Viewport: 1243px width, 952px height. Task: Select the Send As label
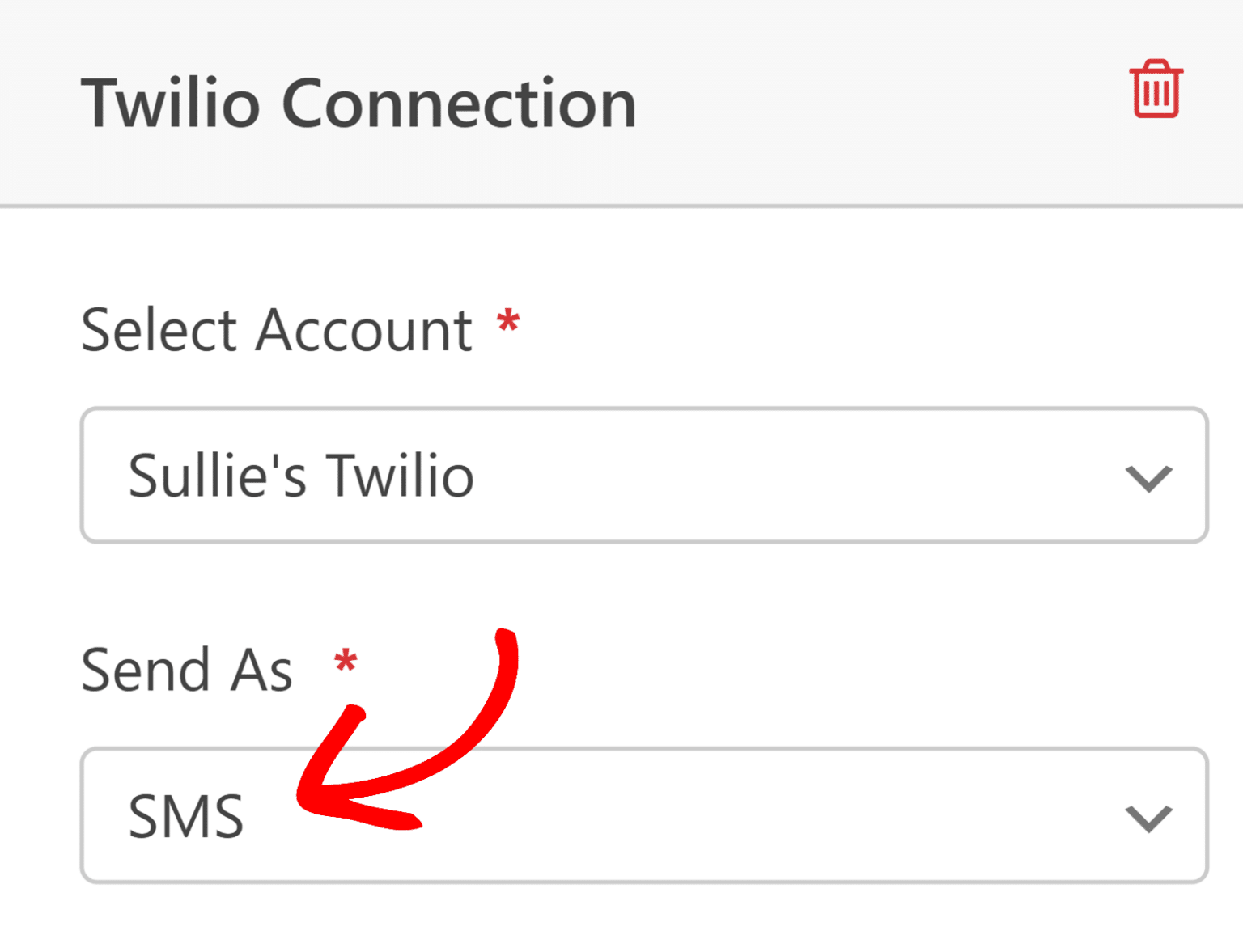(186, 667)
